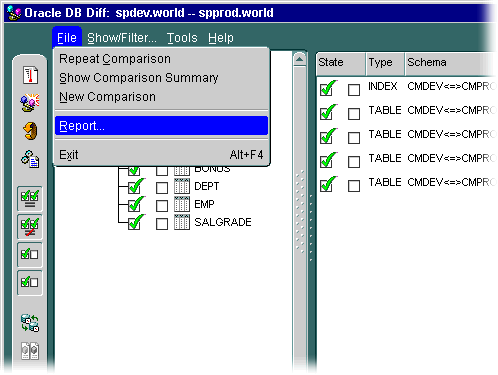Click the double-checkmark with red strike button

(x=30, y=227)
